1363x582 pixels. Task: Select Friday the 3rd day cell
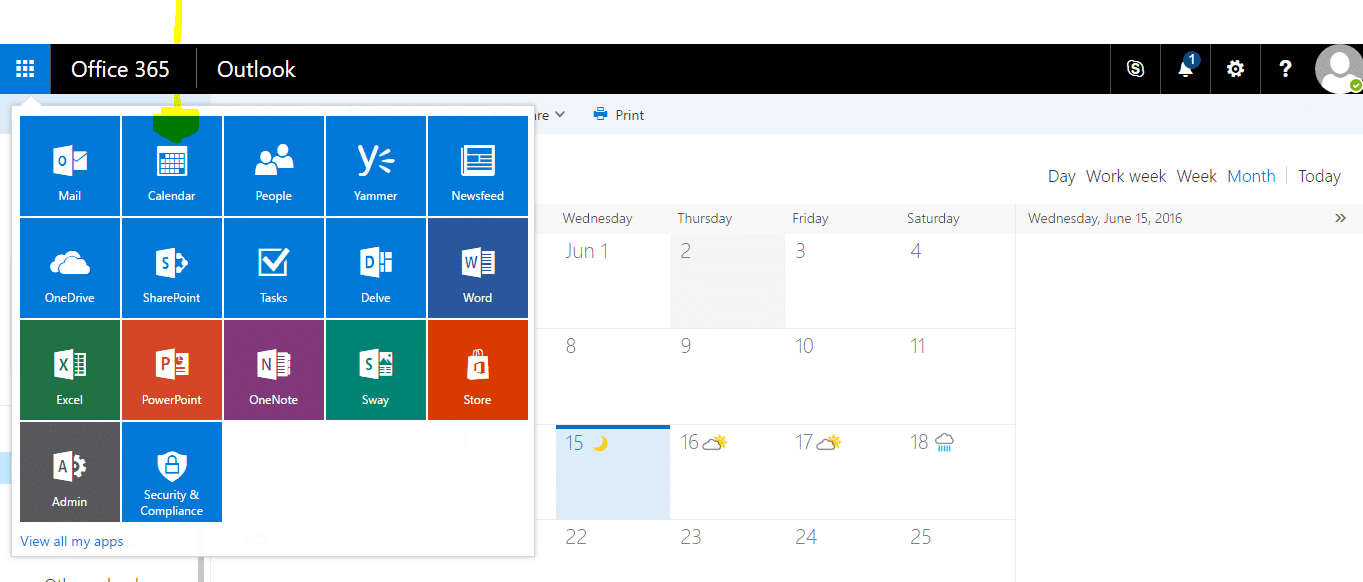[x=842, y=281]
